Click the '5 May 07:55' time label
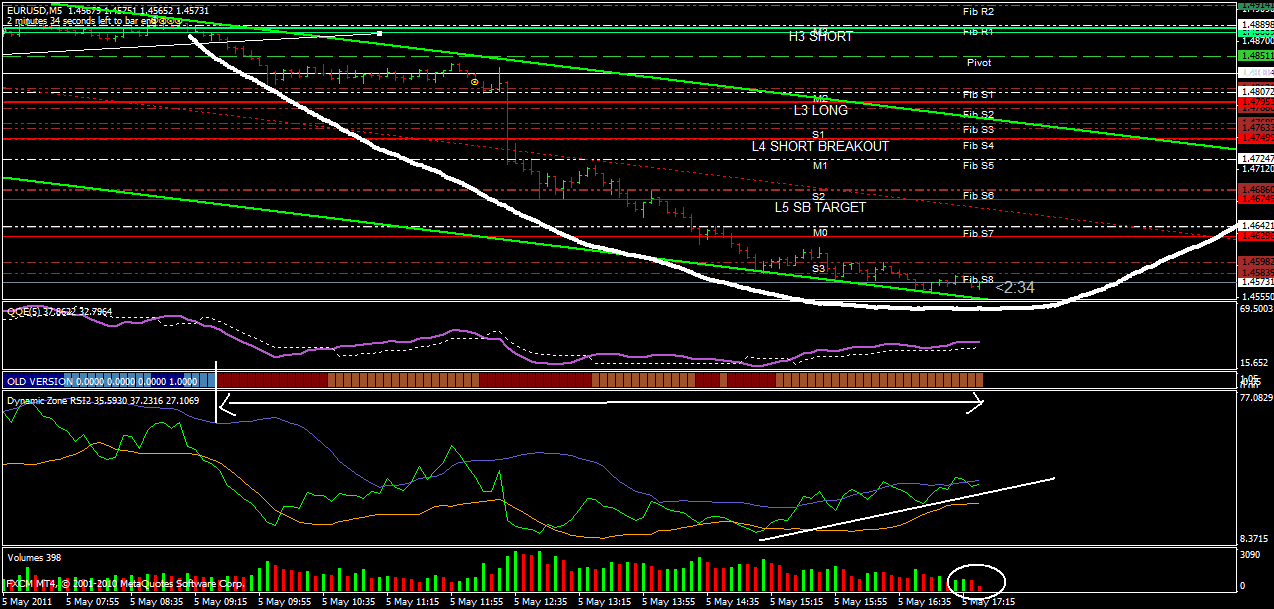Image resolution: width=1274 pixels, height=609 pixels. coord(94,602)
